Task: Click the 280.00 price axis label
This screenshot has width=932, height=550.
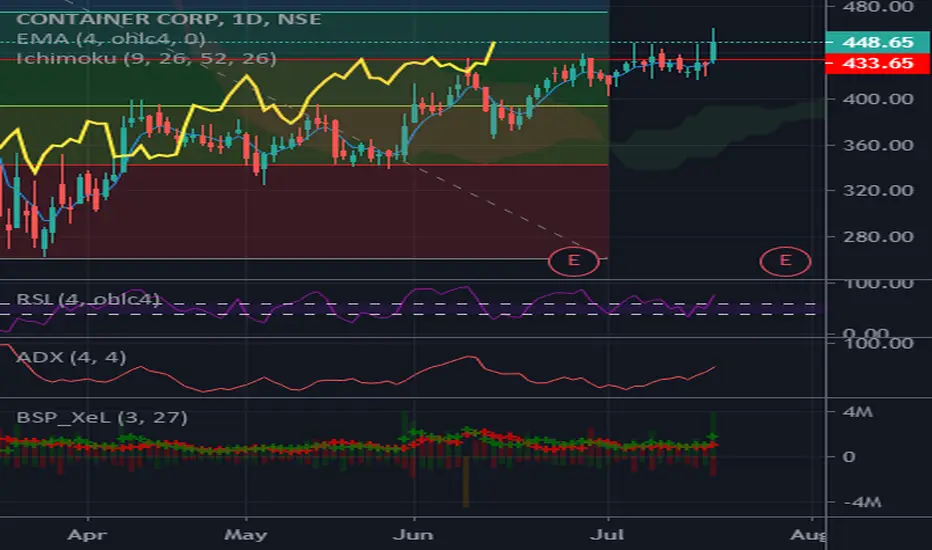Action: tap(878, 237)
